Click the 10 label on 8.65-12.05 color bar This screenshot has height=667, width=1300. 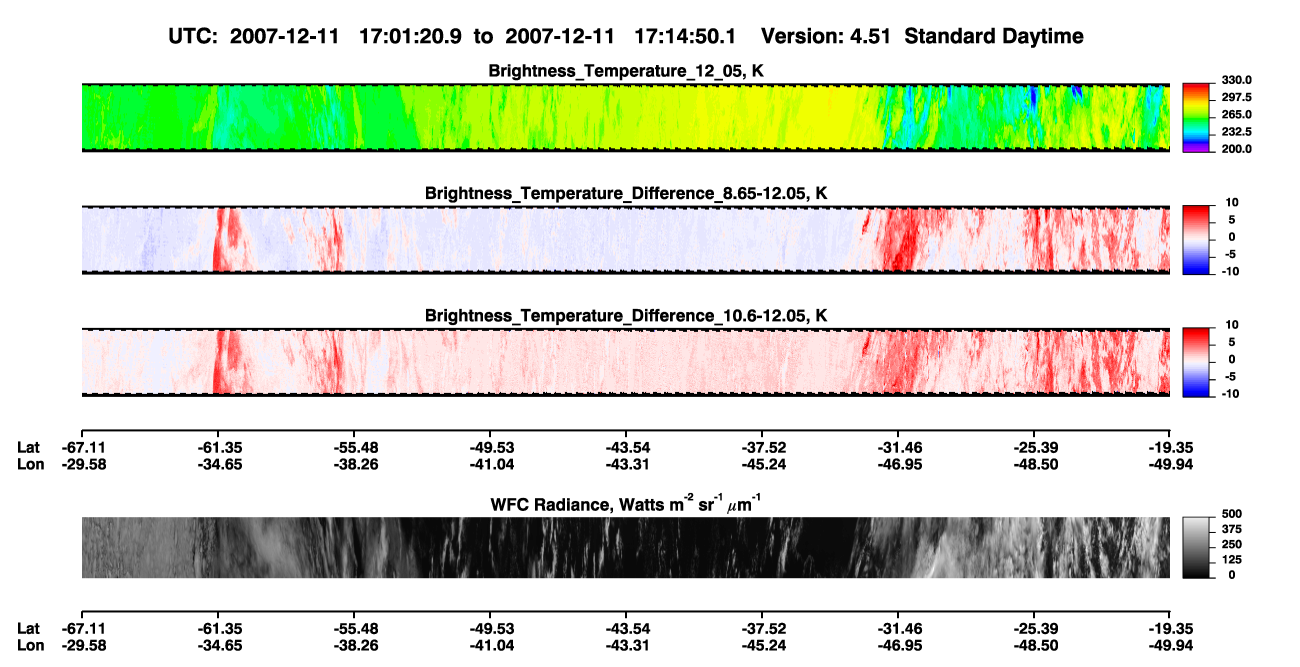pyautogui.click(x=1233, y=202)
